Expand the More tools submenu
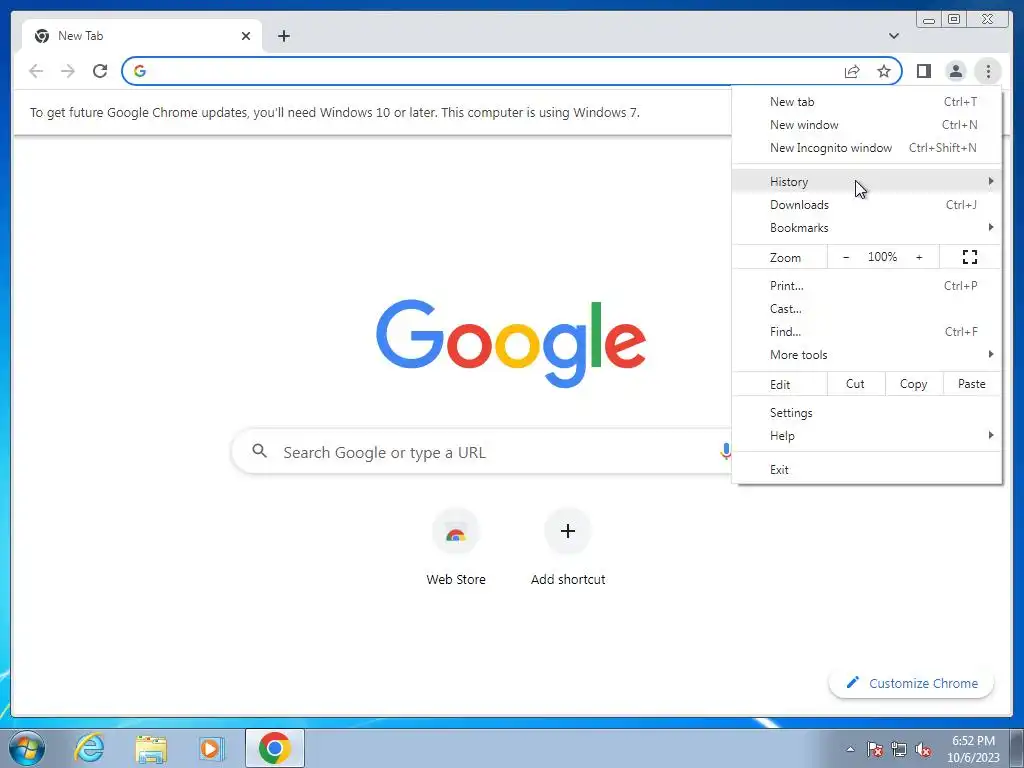Viewport: 1024px width, 768px height. [x=867, y=355]
